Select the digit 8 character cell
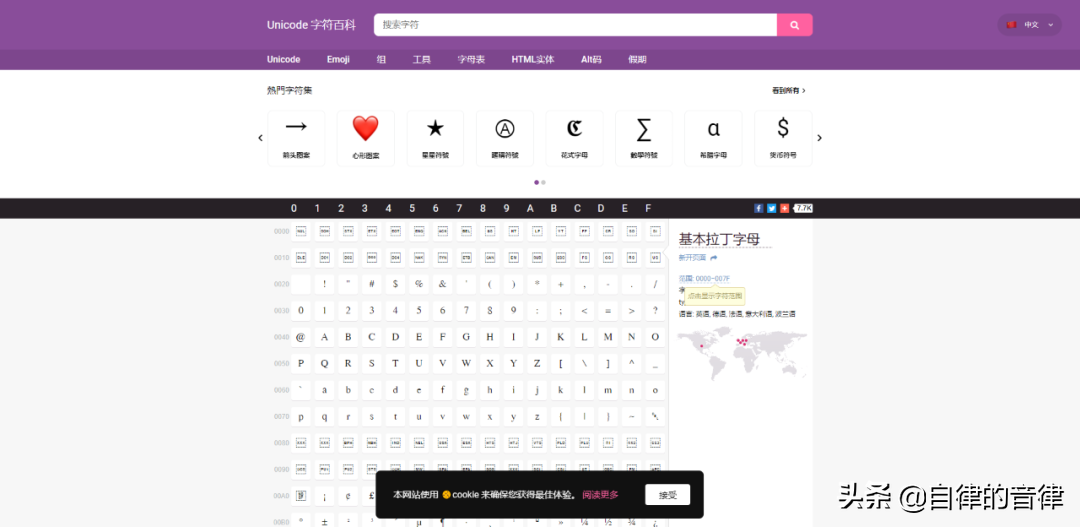Image resolution: width=1080 pixels, height=527 pixels. point(490,311)
